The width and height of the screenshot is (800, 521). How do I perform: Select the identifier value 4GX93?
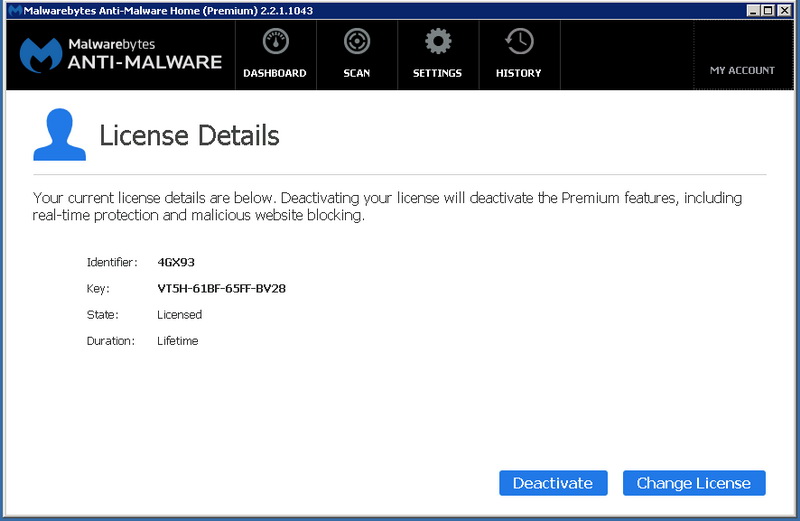click(176, 262)
